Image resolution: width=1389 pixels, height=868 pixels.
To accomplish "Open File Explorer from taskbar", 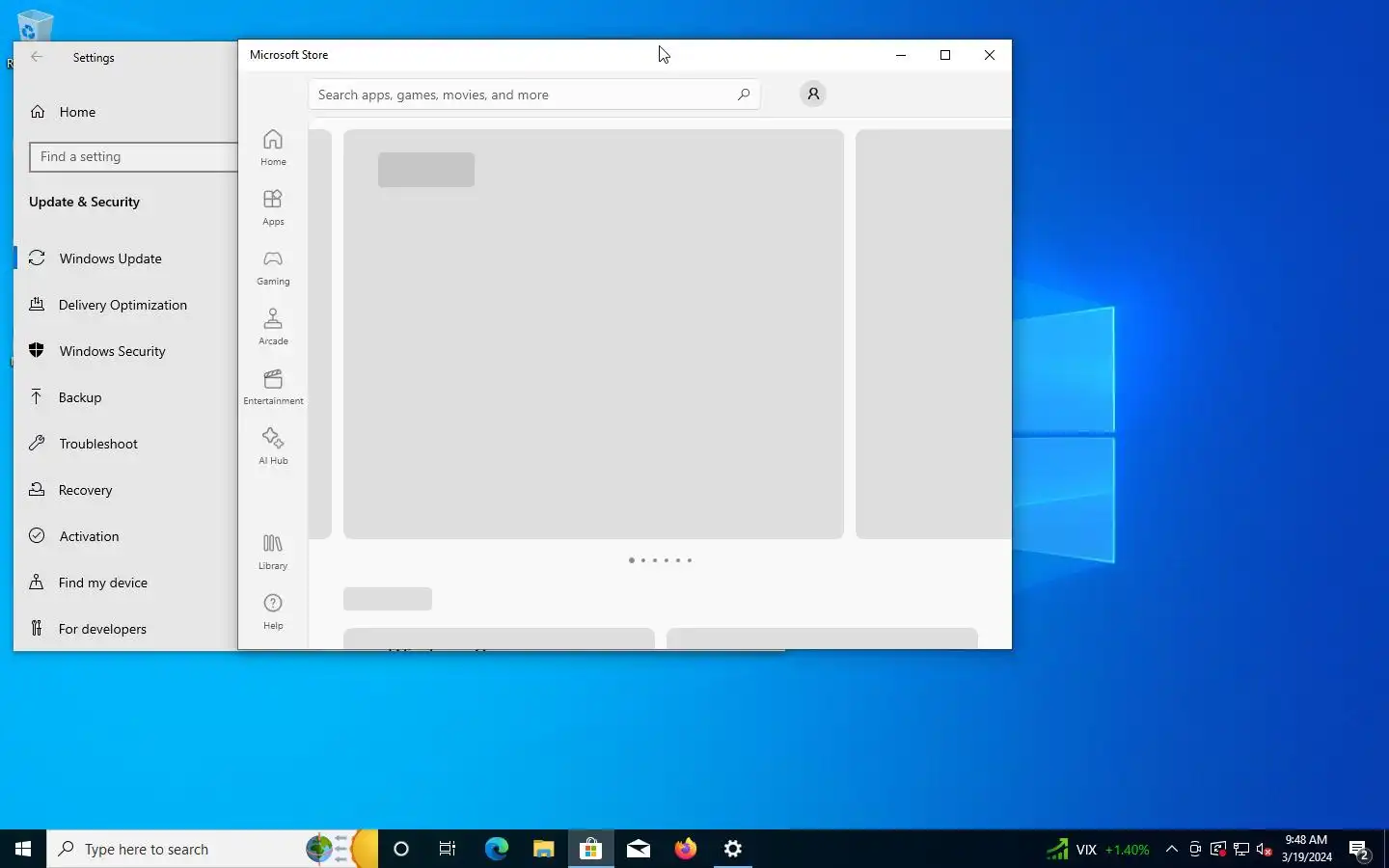I will 543,849.
